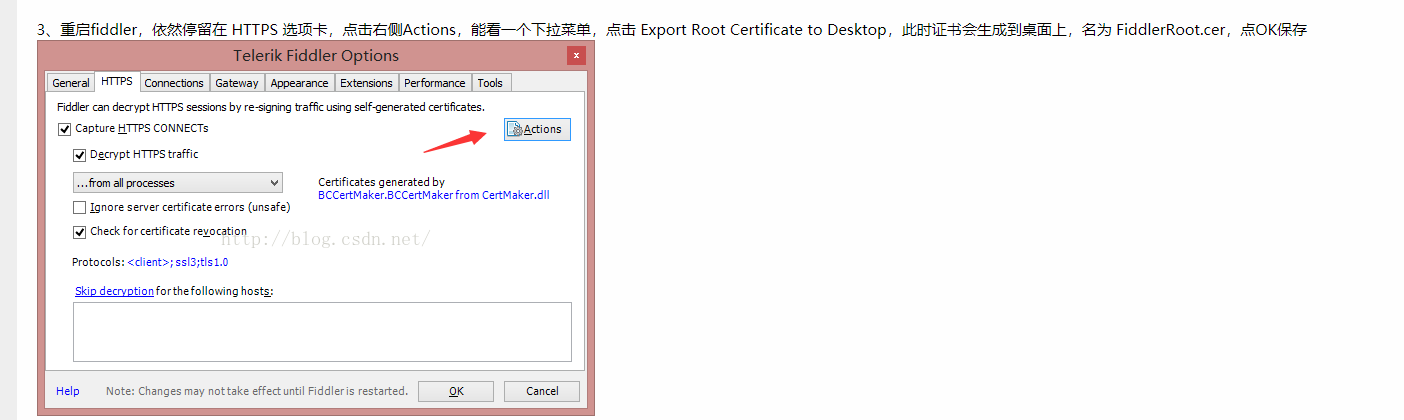Click the protocols link '<client>; ssl3;tls1.0'
The image size is (1404, 420).
pos(178,262)
